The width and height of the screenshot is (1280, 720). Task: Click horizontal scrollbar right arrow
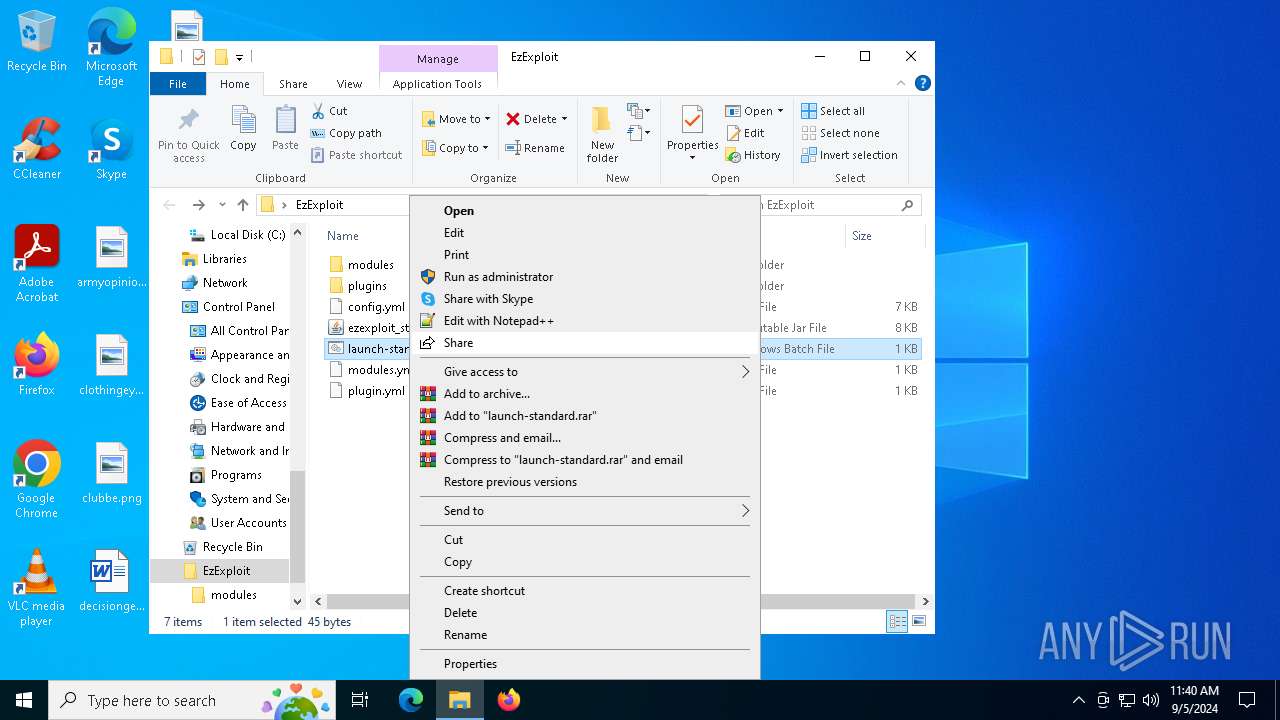(925, 601)
